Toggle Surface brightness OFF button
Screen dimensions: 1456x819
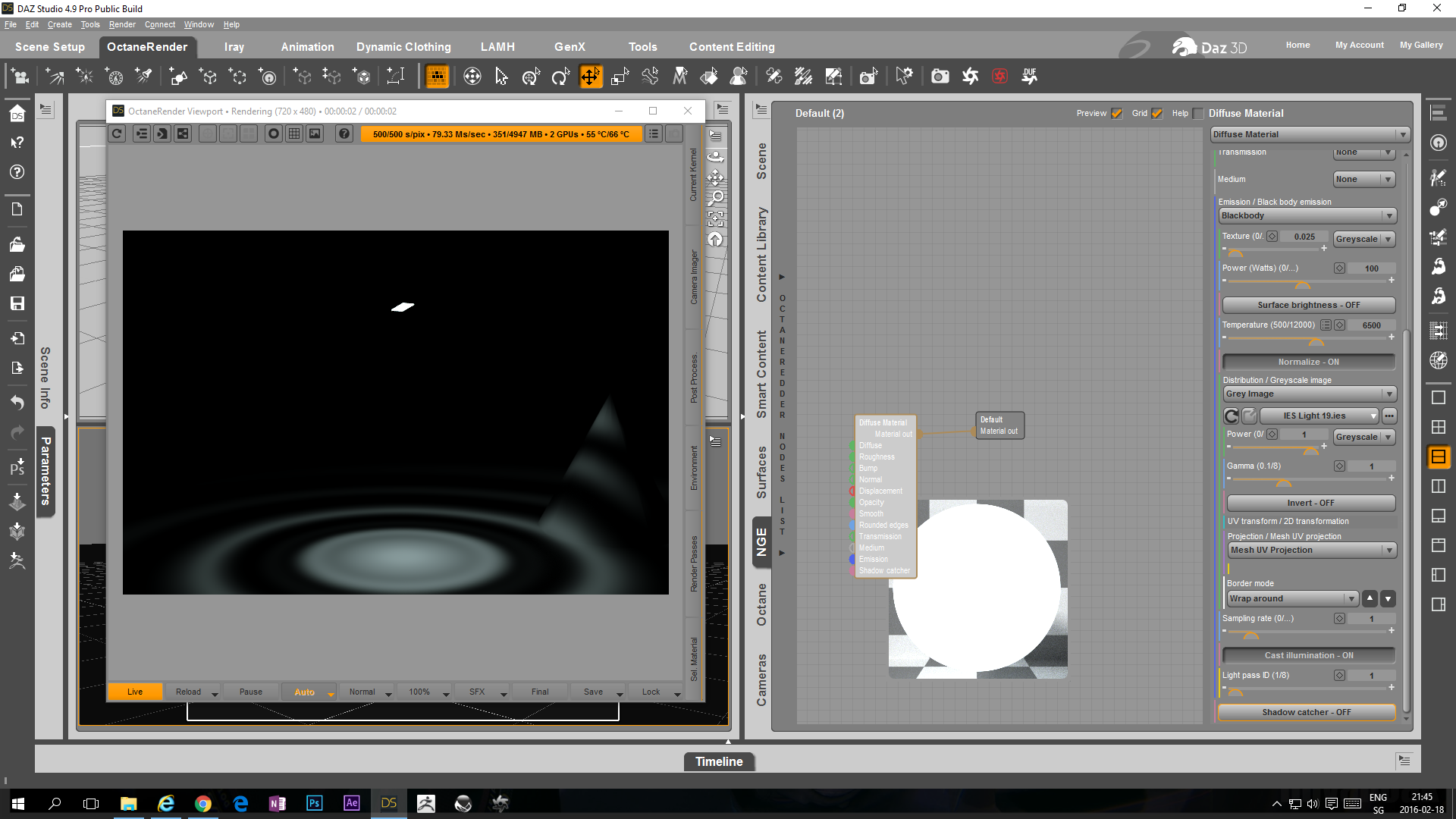1308,305
